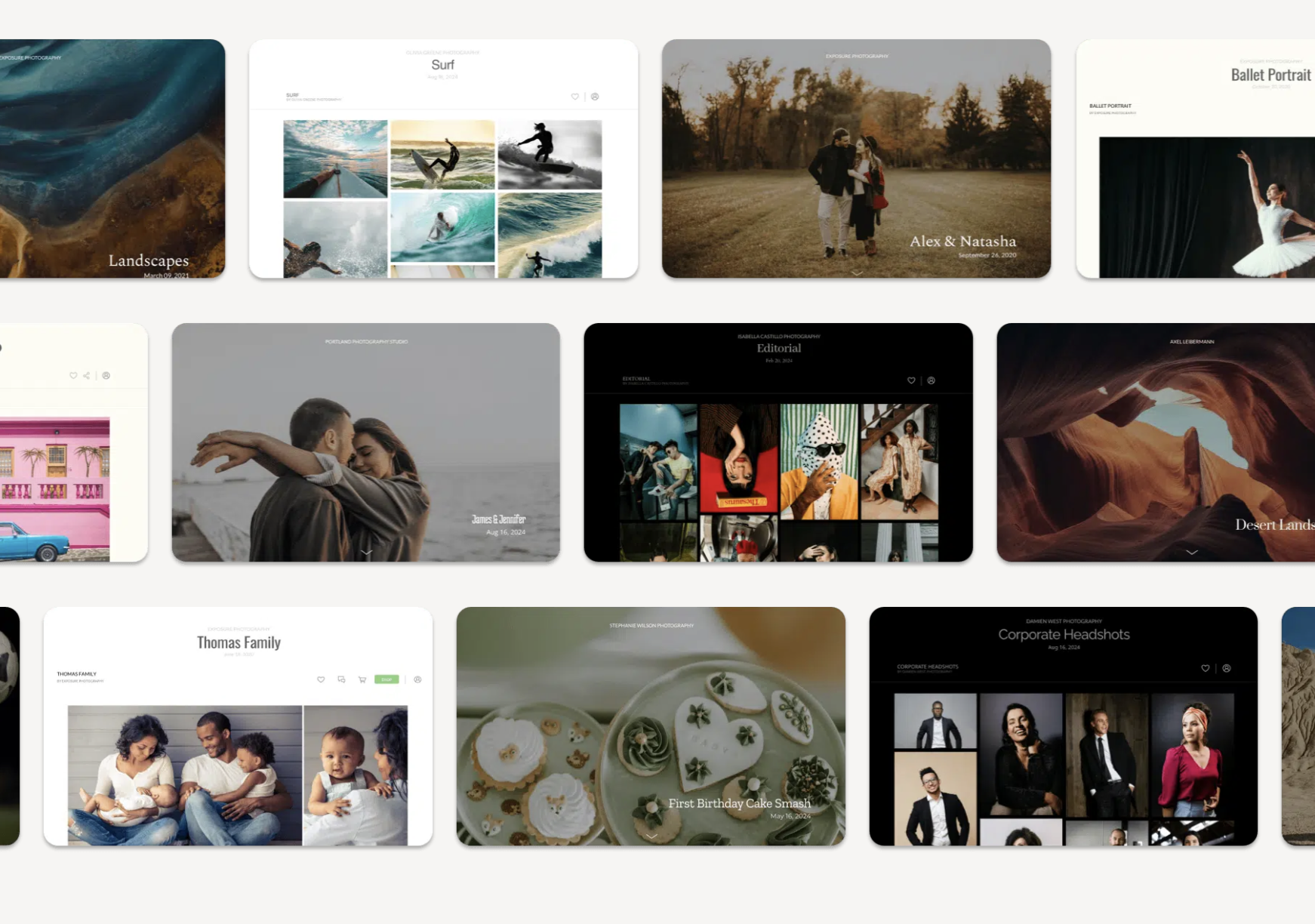
Task: Open black-and-white surfer photo in Surf gallery
Action: point(550,155)
